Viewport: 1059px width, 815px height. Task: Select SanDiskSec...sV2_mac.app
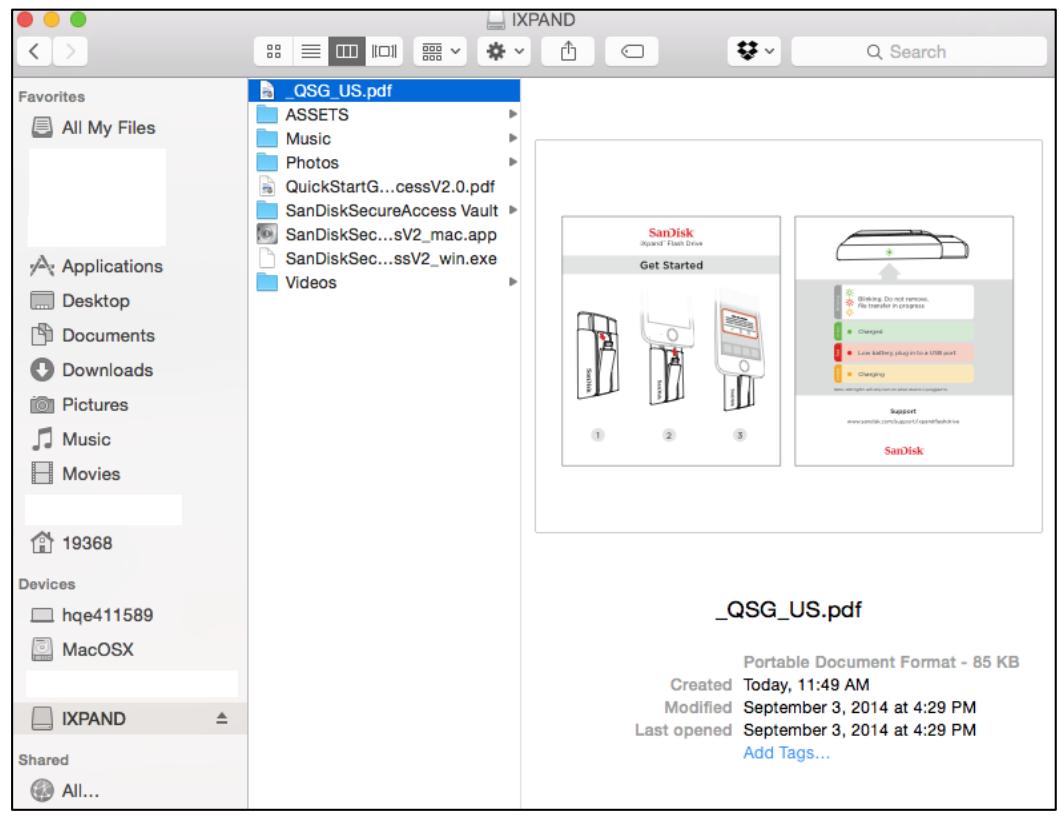pyautogui.click(x=384, y=234)
